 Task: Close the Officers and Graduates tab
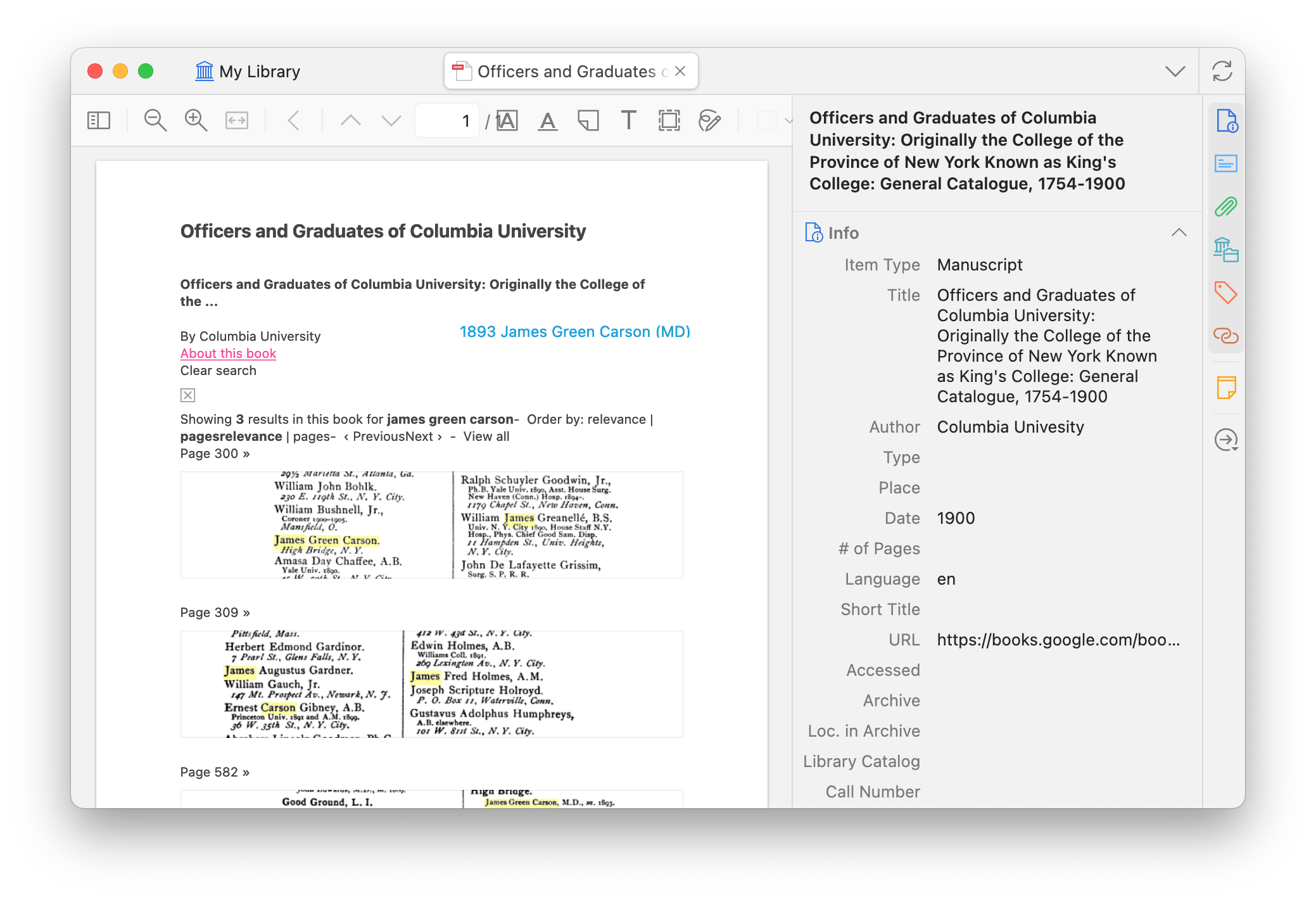point(681,72)
